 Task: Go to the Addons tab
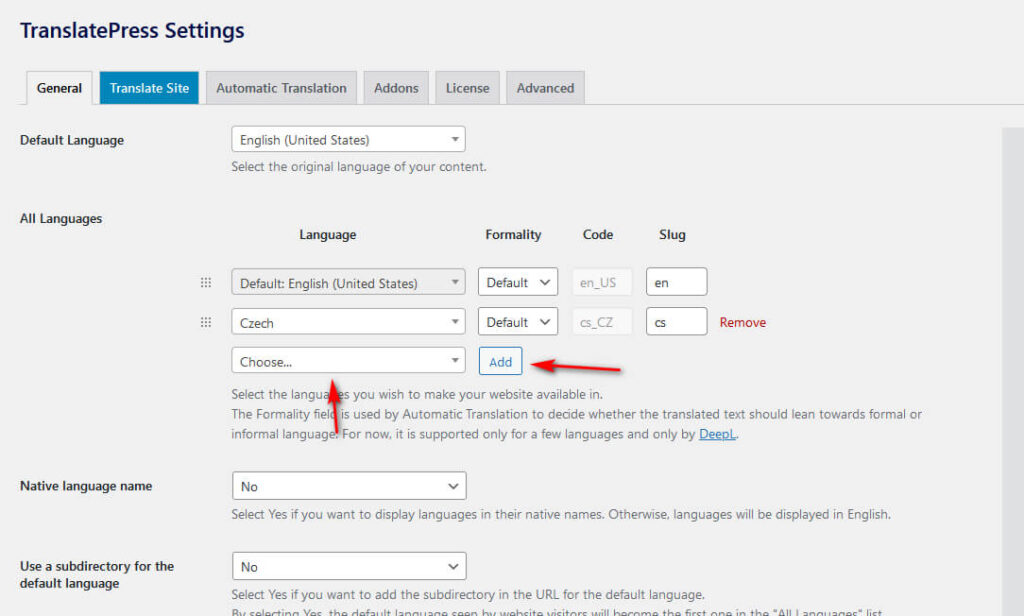pyautogui.click(x=396, y=88)
